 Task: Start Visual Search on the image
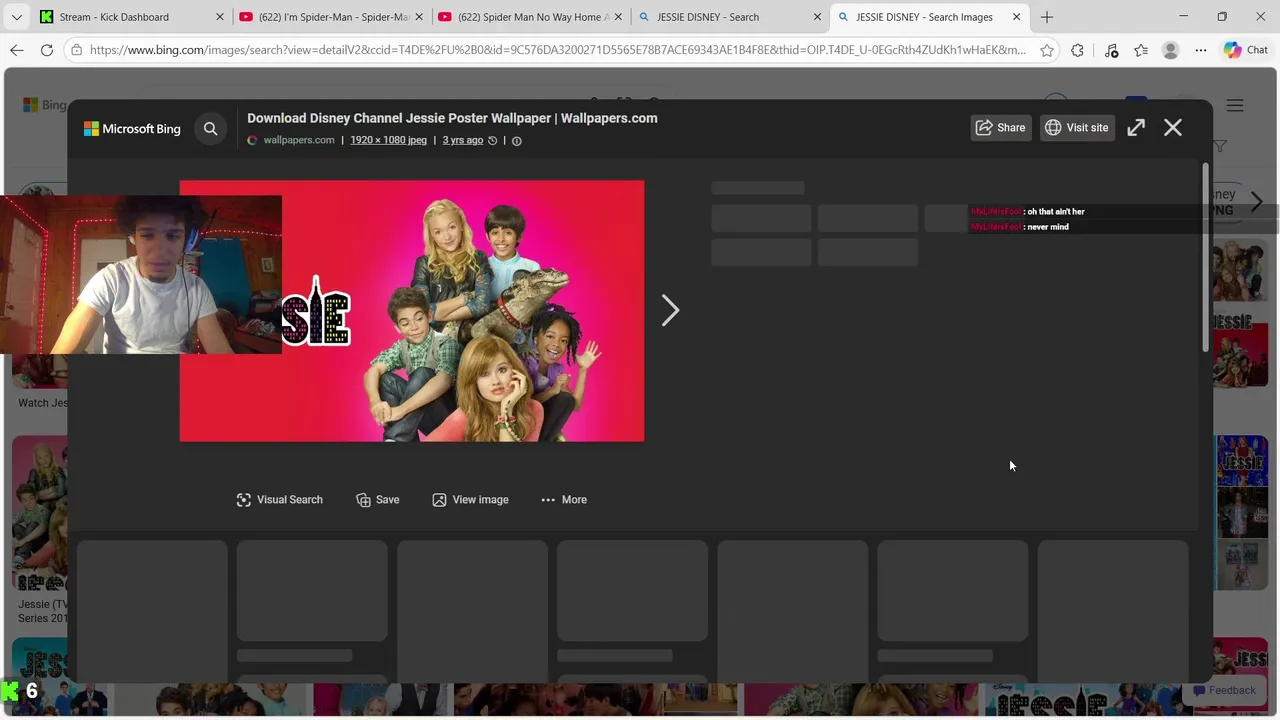click(x=279, y=500)
